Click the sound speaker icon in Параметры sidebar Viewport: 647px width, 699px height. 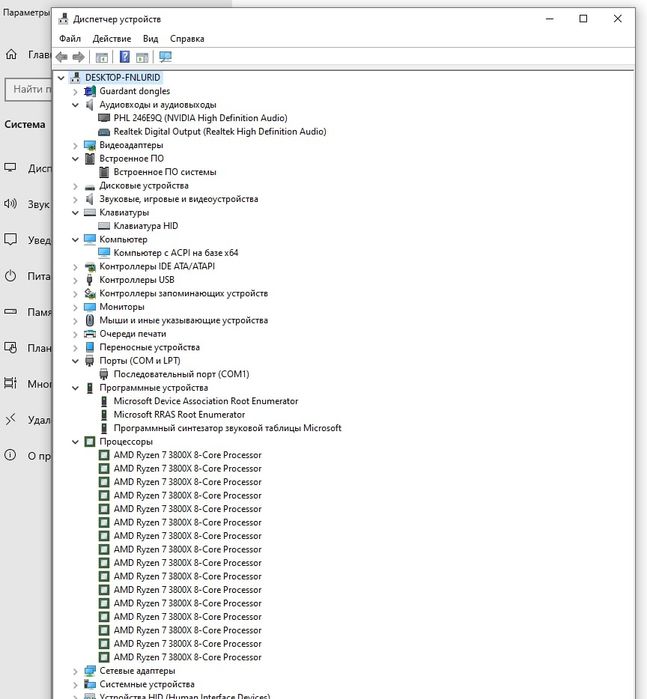[10, 204]
